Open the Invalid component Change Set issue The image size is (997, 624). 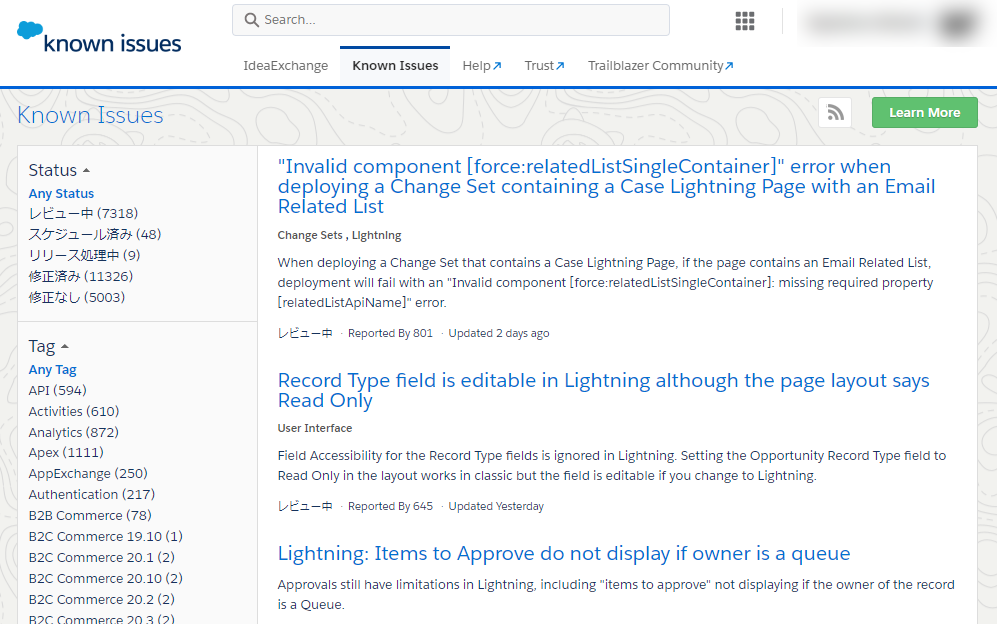(x=606, y=186)
